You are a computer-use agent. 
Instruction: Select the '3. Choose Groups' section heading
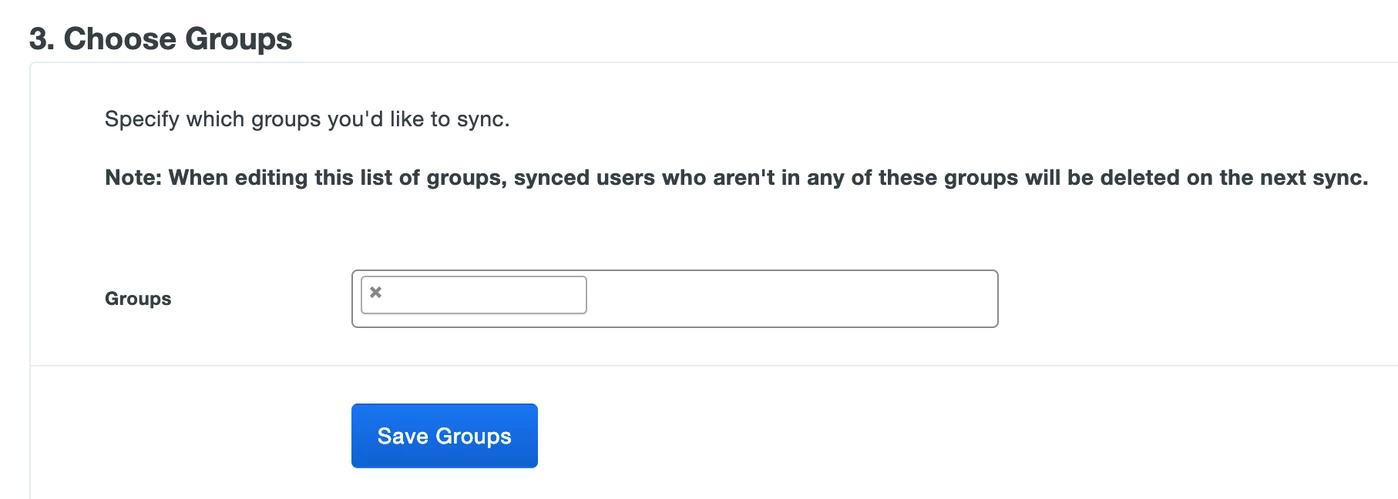pos(161,39)
